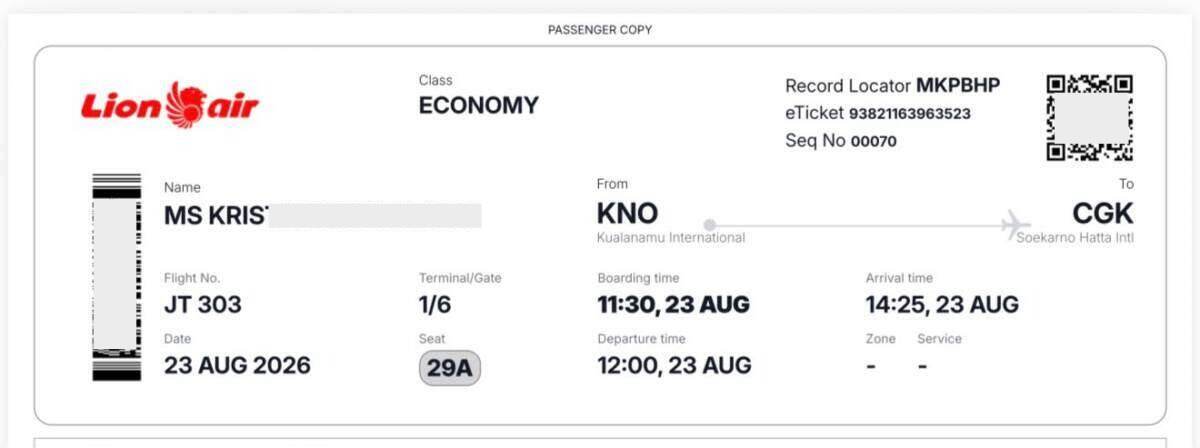This screenshot has width=1200, height=448.
Task: Click the Terminal/Gate value 1/6
Action: coord(435,304)
